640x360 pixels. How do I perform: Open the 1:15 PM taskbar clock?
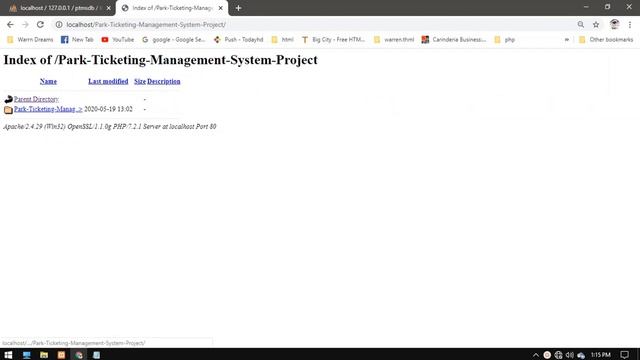[600, 355]
